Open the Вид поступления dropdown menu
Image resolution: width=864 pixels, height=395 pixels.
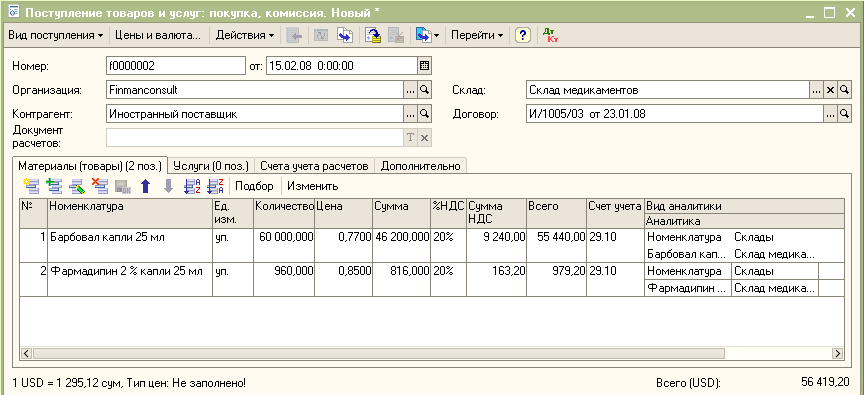(56, 35)
